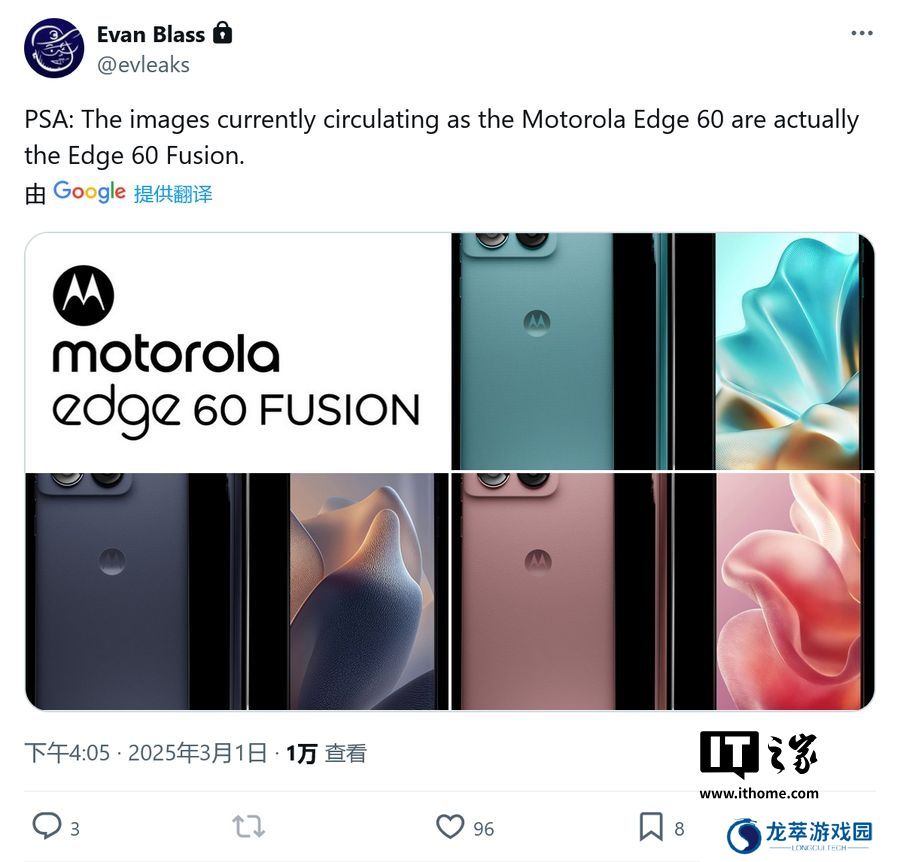The height and width of the screenshot is (862, 900).
Task: Click the IT之家 watermark logo
Action: coord(759,764)
